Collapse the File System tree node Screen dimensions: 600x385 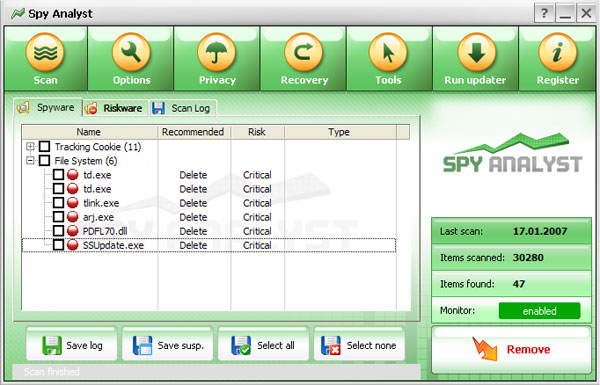click(x=30, y=160)
